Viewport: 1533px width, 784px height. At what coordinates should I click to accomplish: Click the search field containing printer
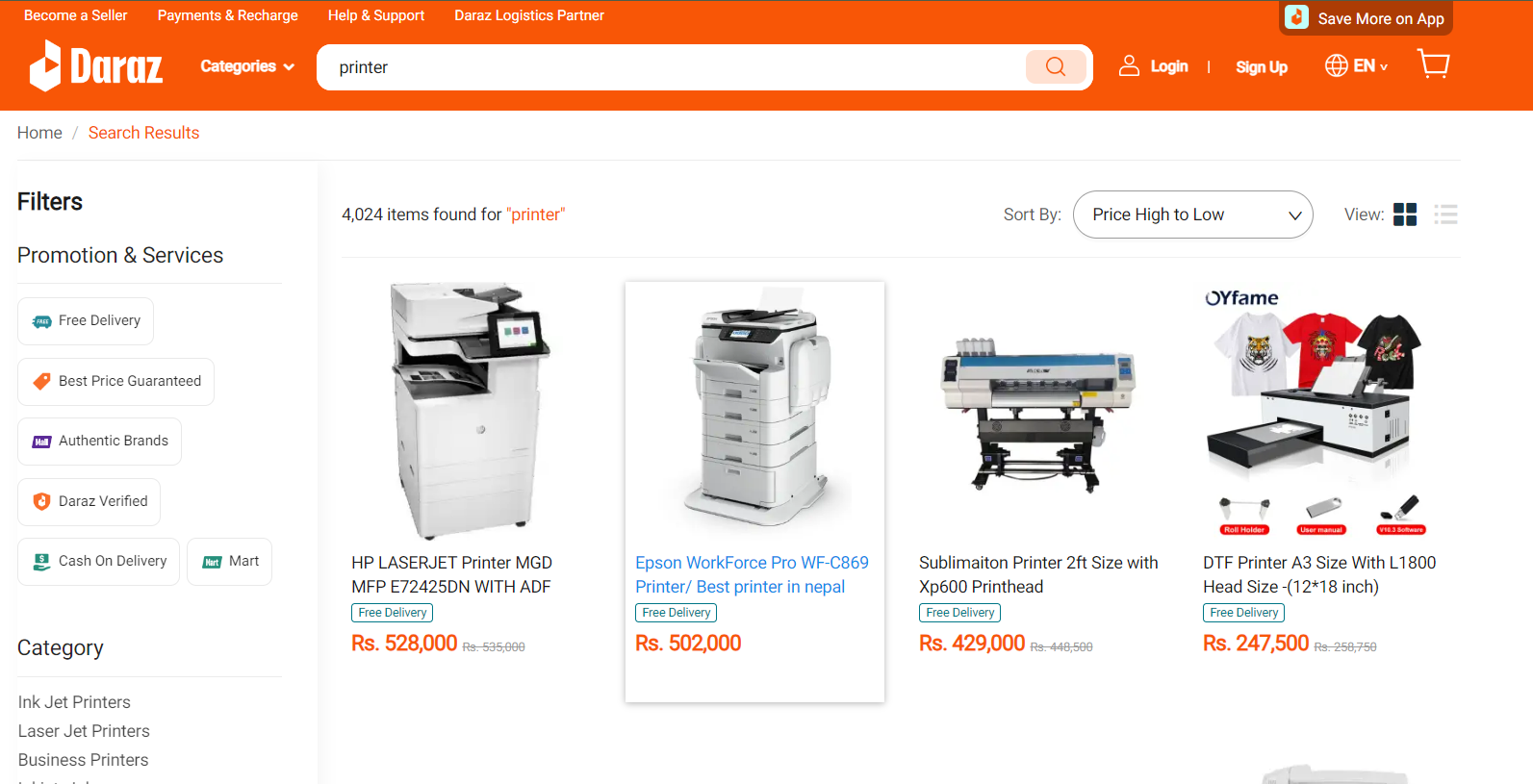point(674,67)
